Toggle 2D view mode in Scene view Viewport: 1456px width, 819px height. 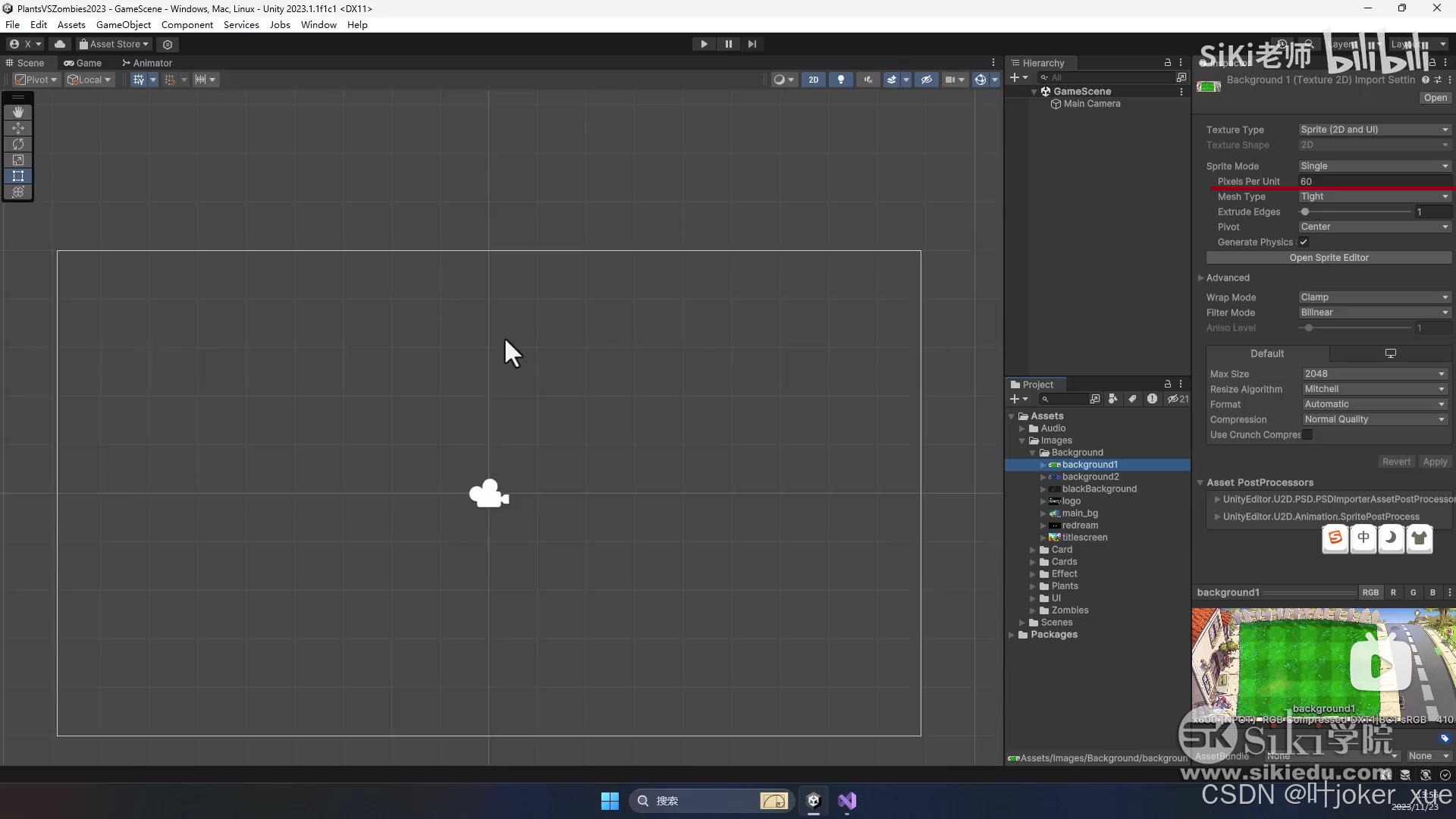(814, 79)
